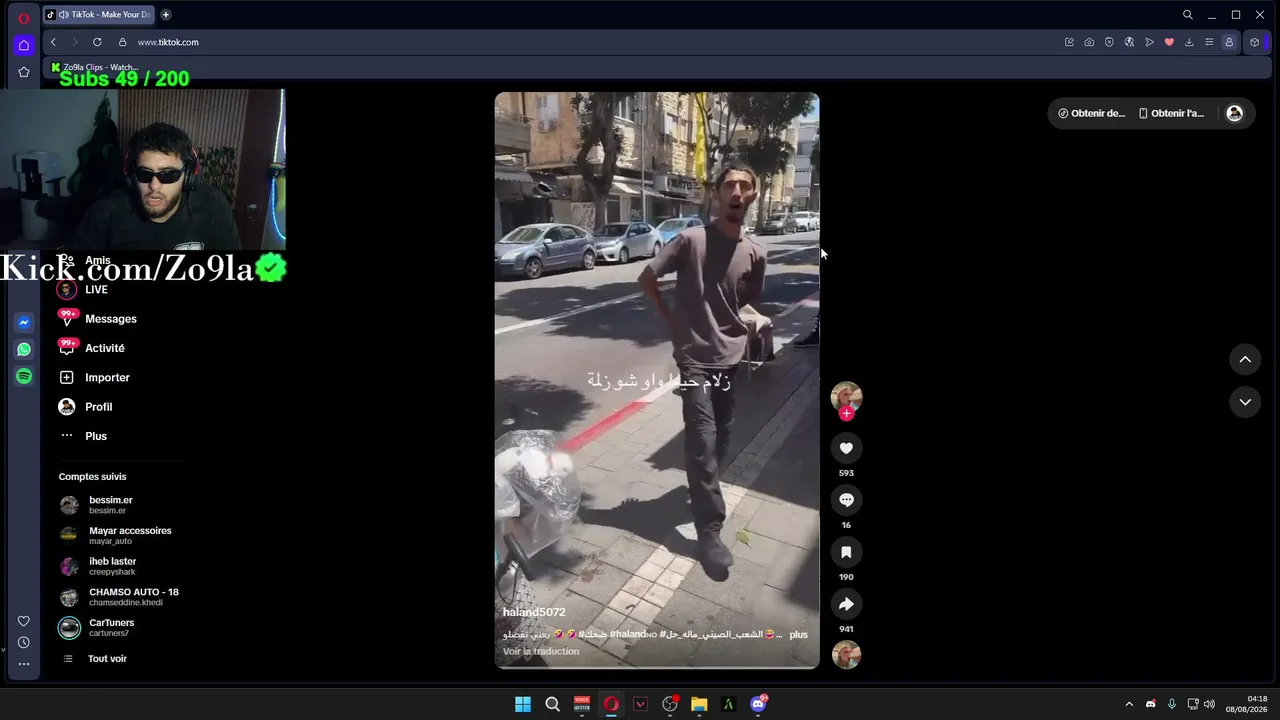Open Profil in the TikTok sidebar

point(86,407)
